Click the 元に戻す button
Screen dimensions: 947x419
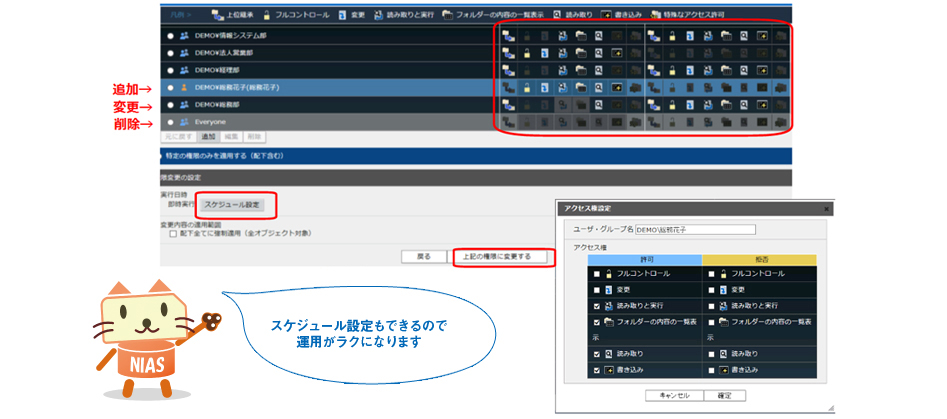pos(179,137)
